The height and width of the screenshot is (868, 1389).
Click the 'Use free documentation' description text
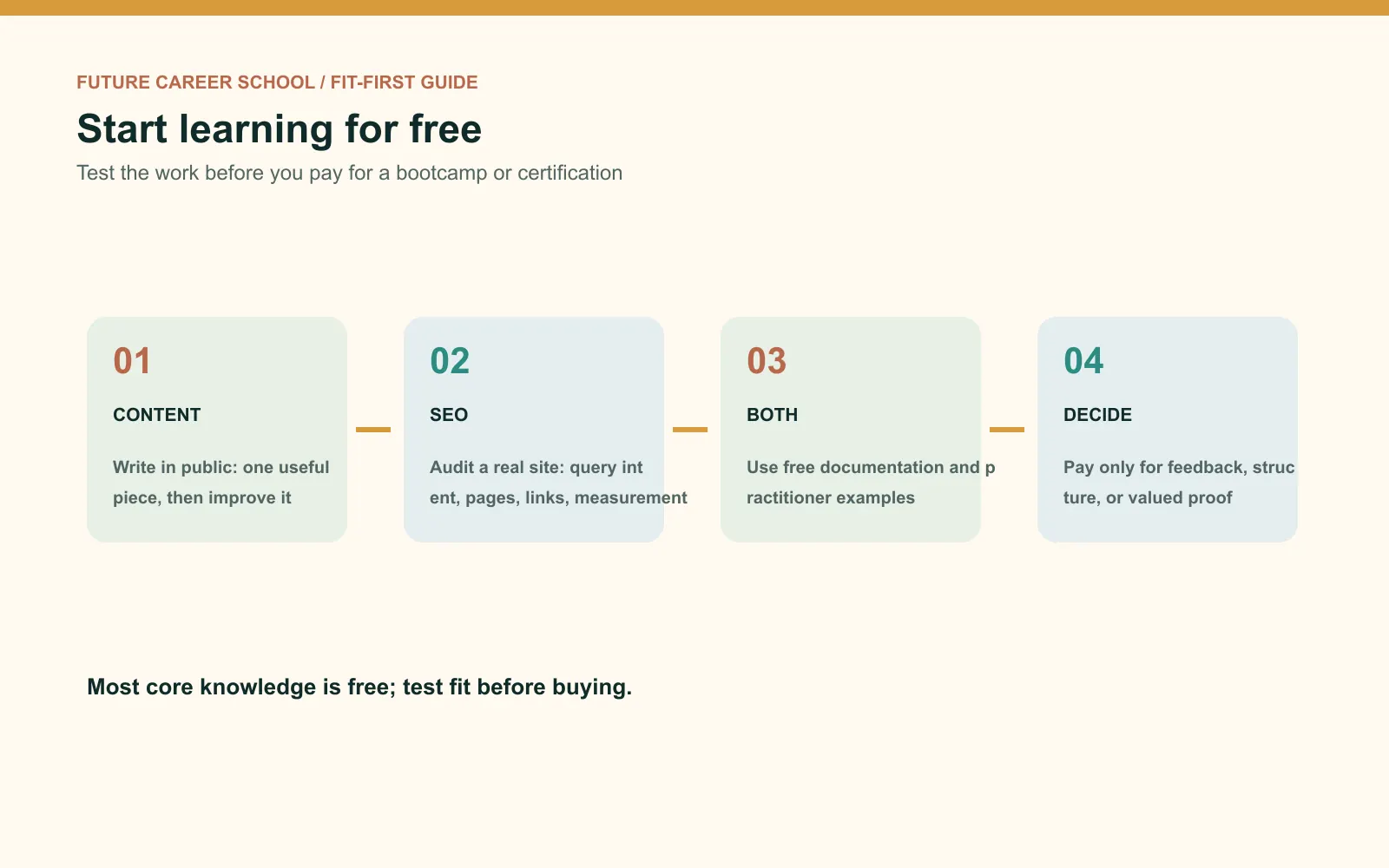pos(871,483)
